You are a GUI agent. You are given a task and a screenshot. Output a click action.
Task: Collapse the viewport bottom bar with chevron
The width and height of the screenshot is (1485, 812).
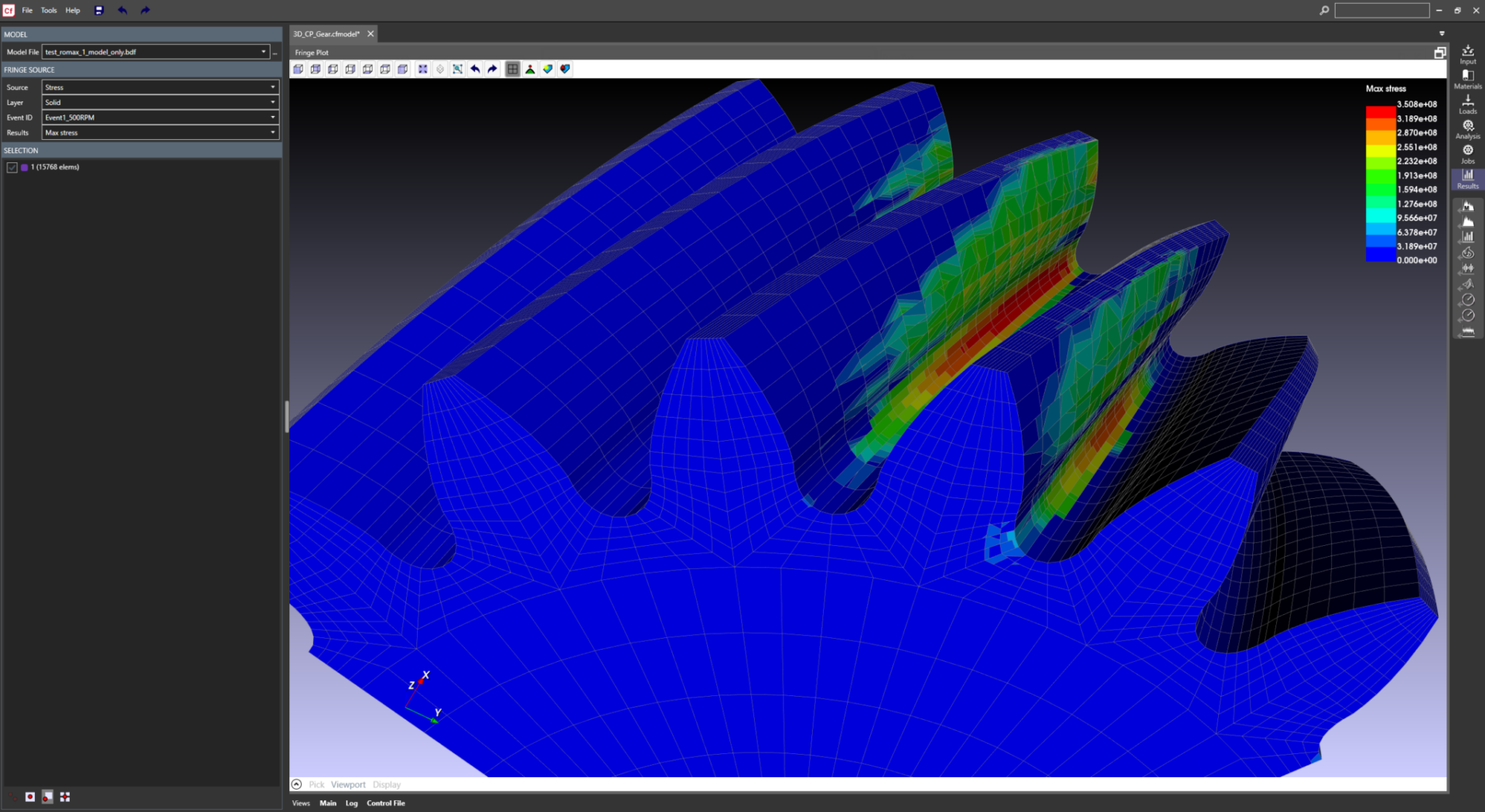point(296,784)
